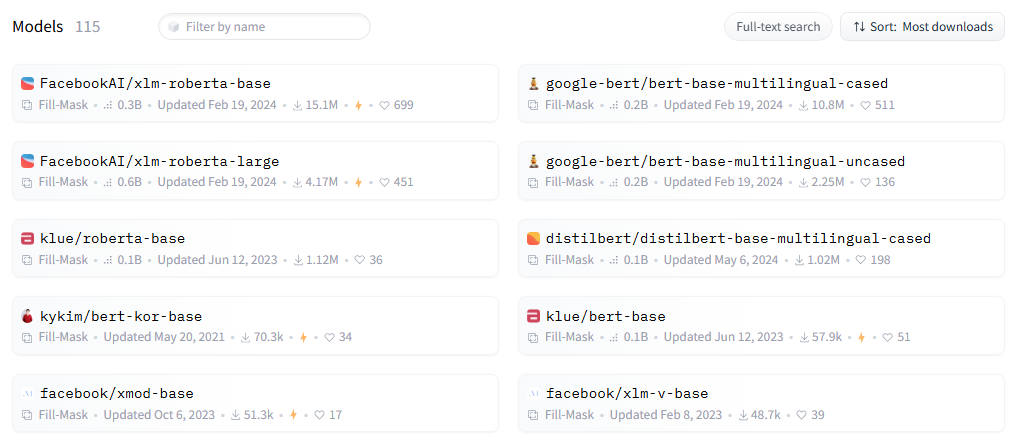Click the 0.6B parameter size text
Viewport: 1017px width, 442px height.
pyautogui.click(x=130, y=182)
